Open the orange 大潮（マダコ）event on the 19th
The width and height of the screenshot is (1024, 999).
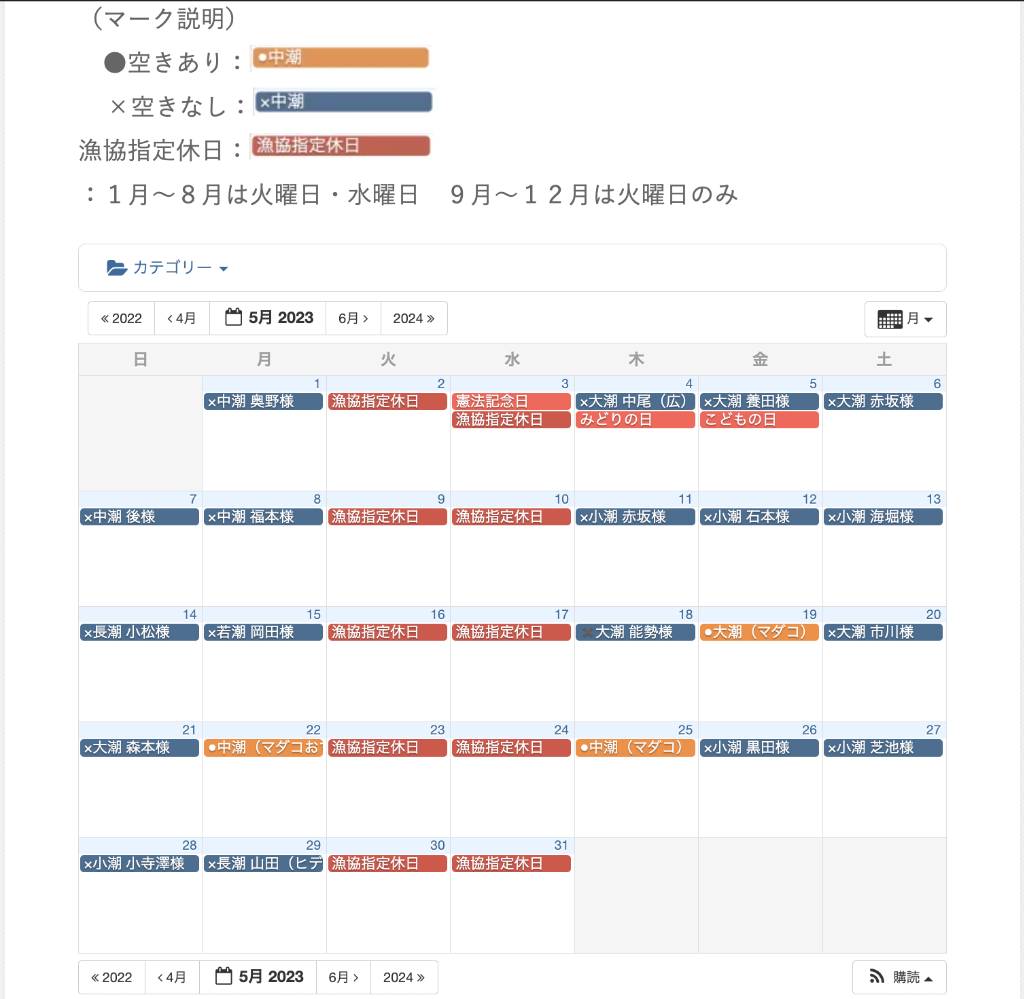pyautogui.click(x=759, y=632)
